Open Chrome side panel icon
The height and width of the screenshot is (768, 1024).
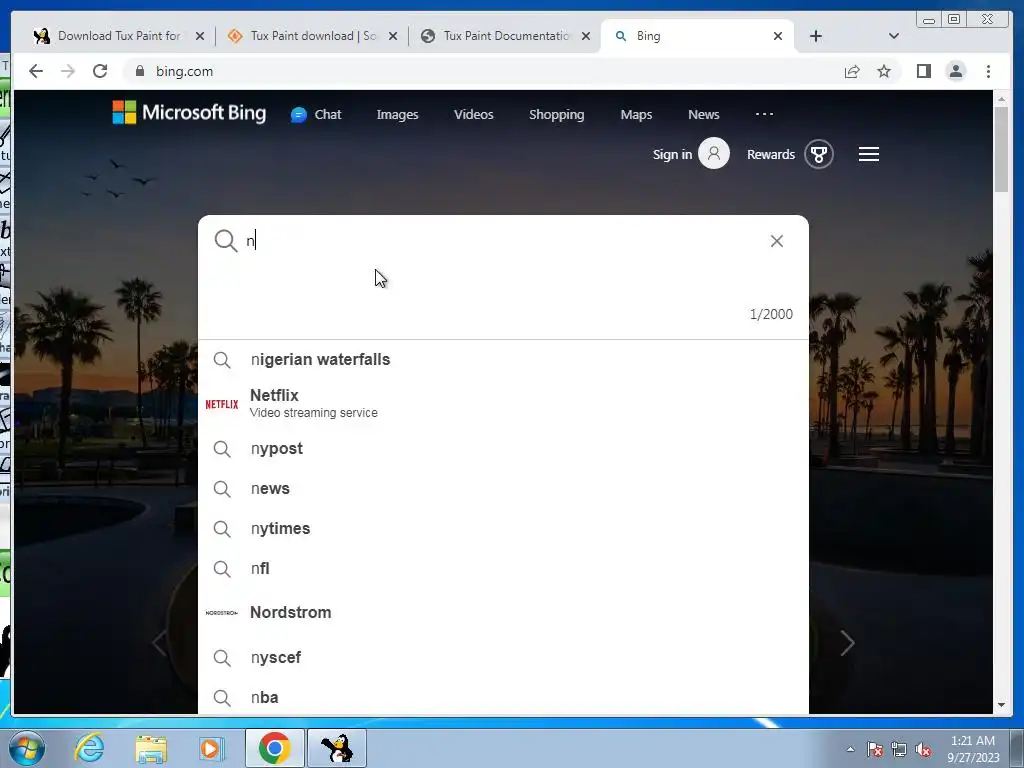pos(923,71)
